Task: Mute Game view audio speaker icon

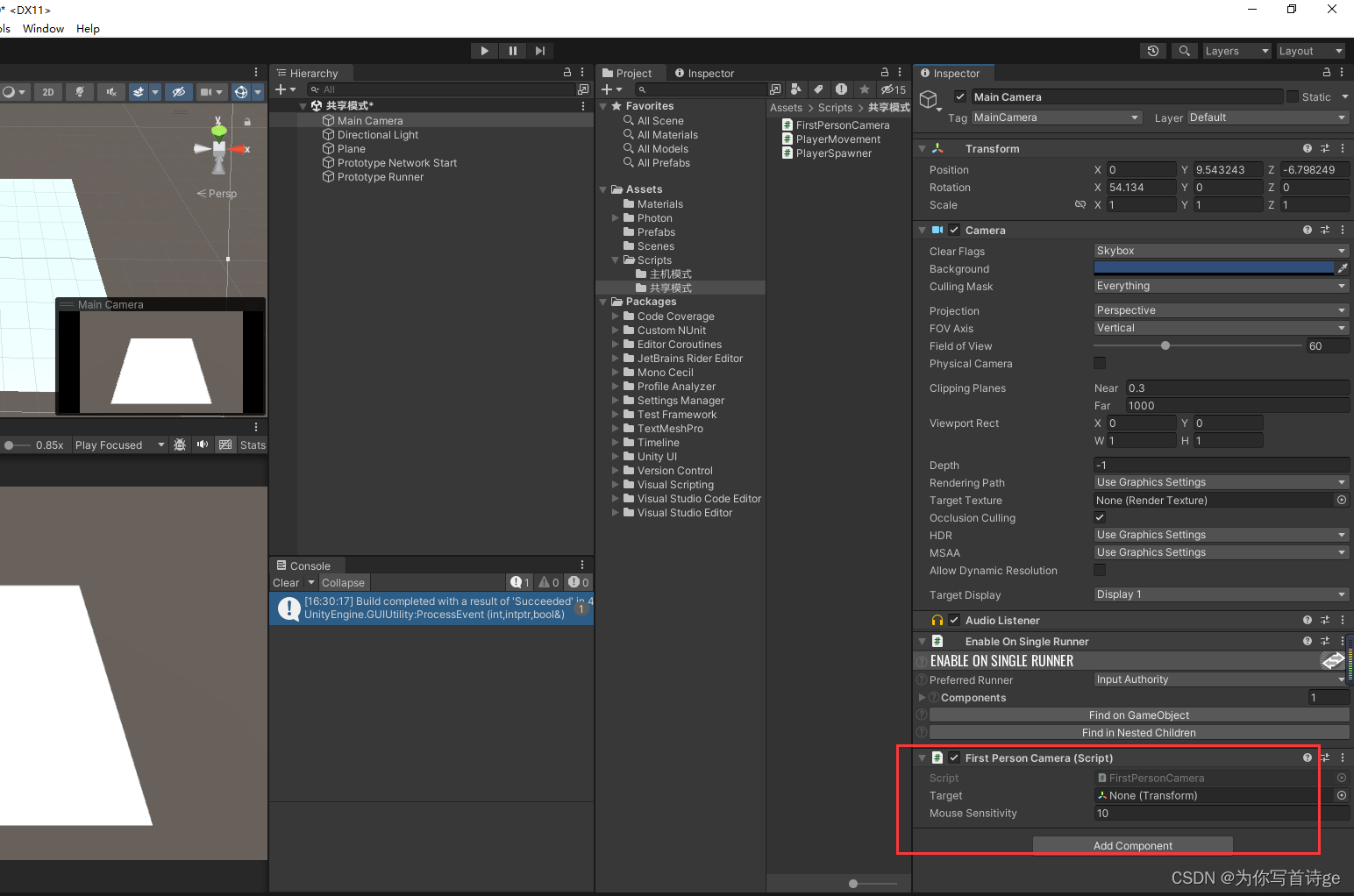Action: click(x=203, y=444)
